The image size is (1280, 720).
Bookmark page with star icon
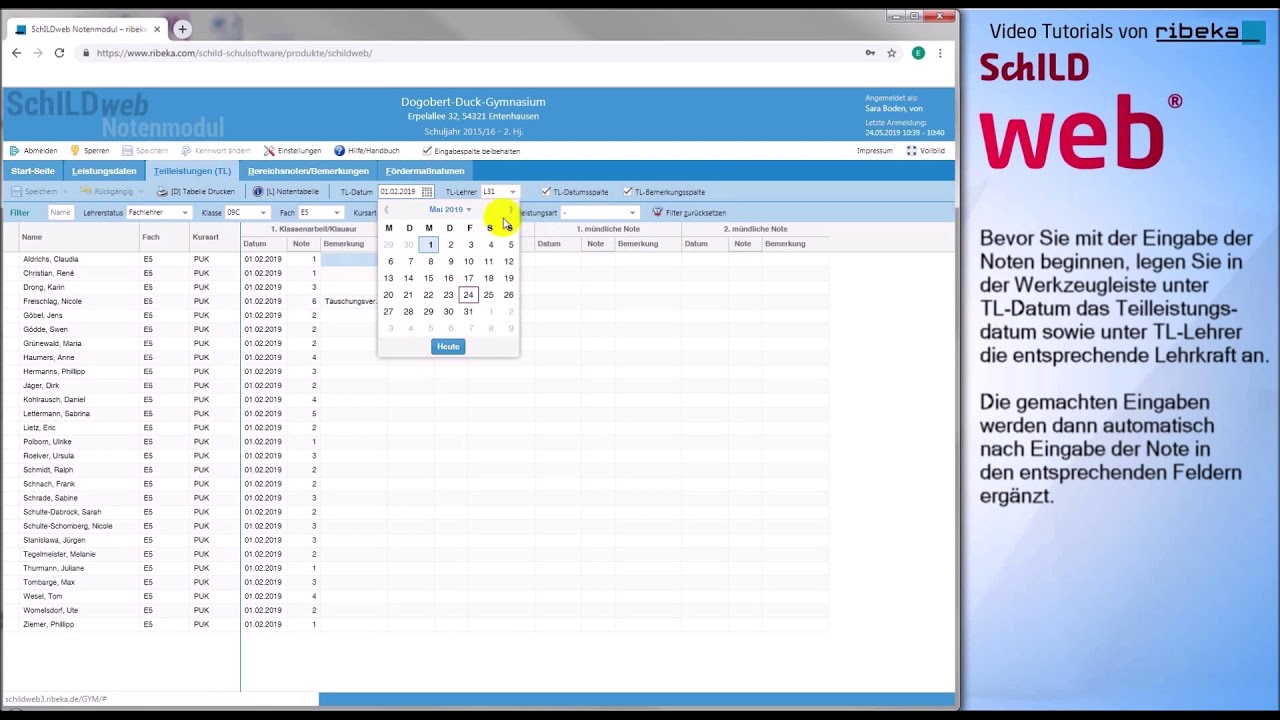[891, 53]
